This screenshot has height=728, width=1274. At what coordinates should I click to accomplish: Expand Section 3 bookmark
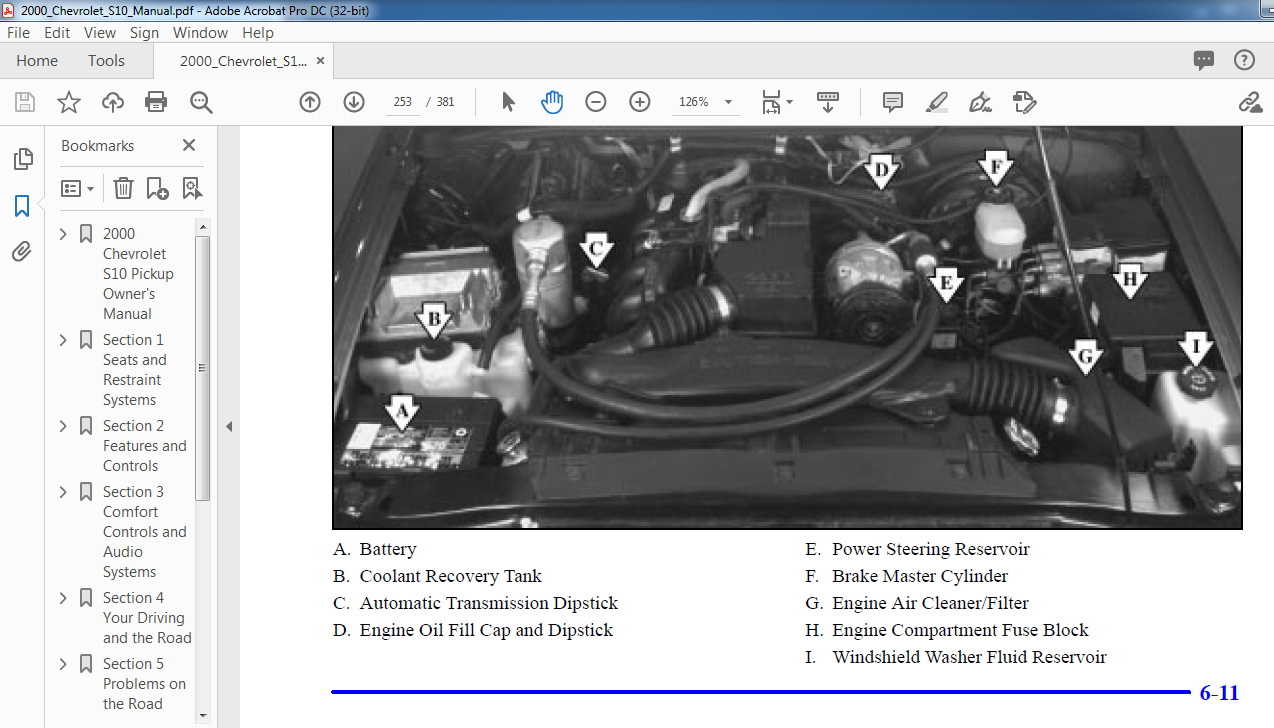pyautogui.click(x=63, y=492)
